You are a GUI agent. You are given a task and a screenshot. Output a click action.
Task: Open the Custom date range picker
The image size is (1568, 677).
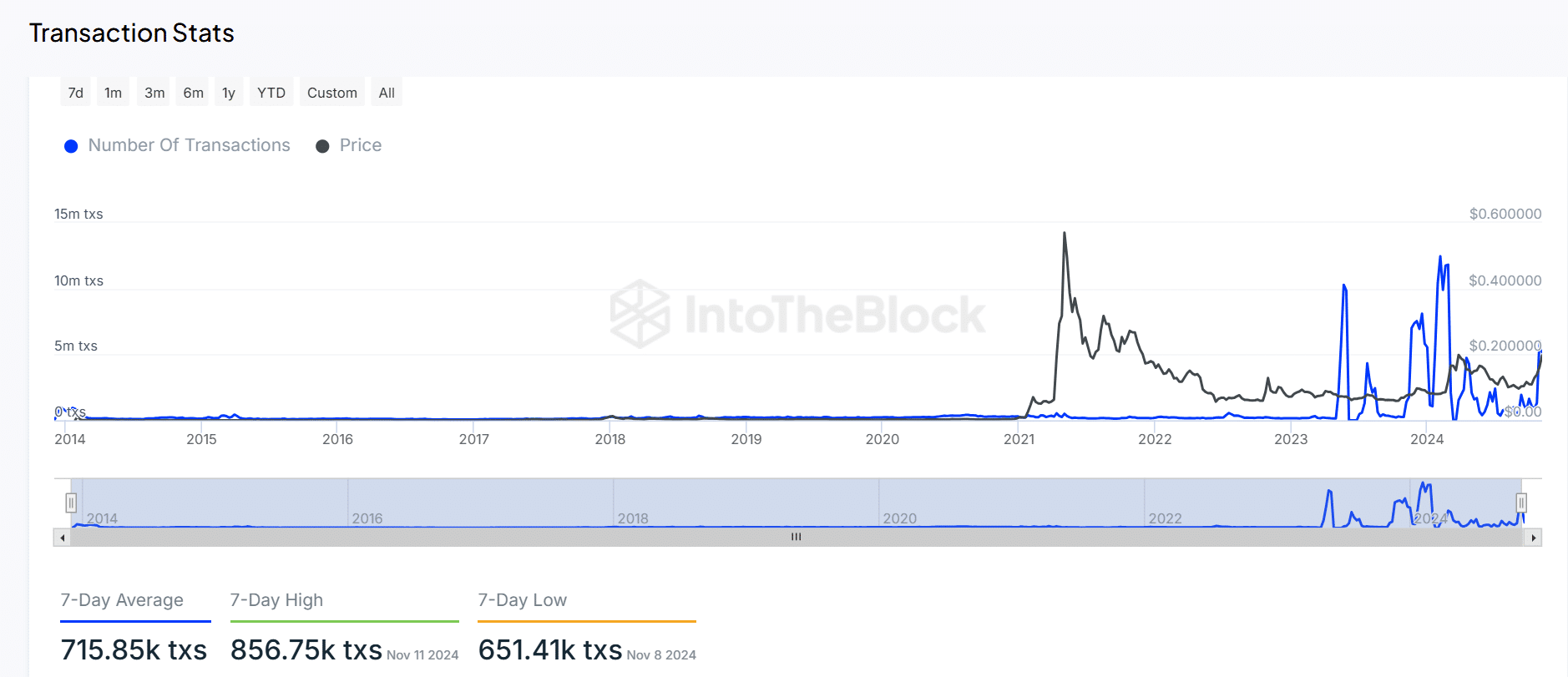click(332, 93)
